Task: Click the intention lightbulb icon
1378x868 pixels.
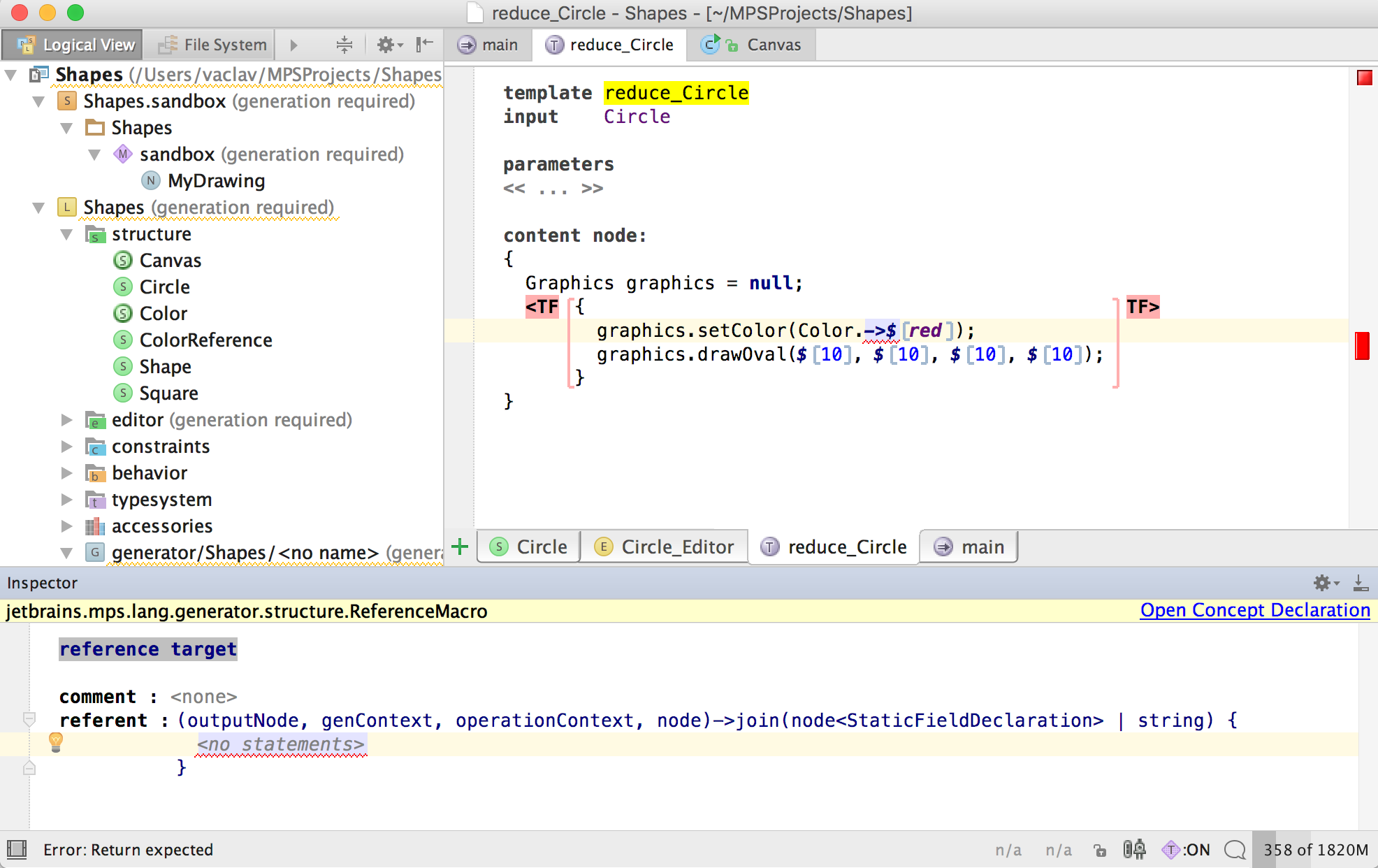Action: [x=56, y=742]
